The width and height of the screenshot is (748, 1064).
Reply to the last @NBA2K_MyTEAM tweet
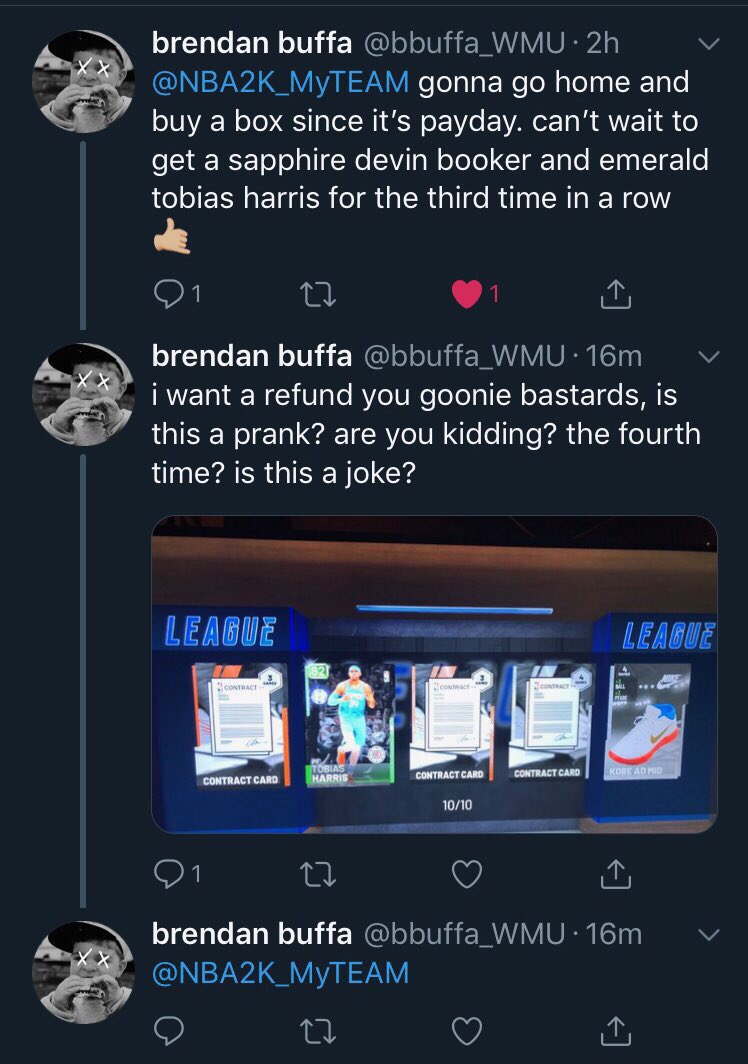pyautogui.click(x=168, y=1031)
